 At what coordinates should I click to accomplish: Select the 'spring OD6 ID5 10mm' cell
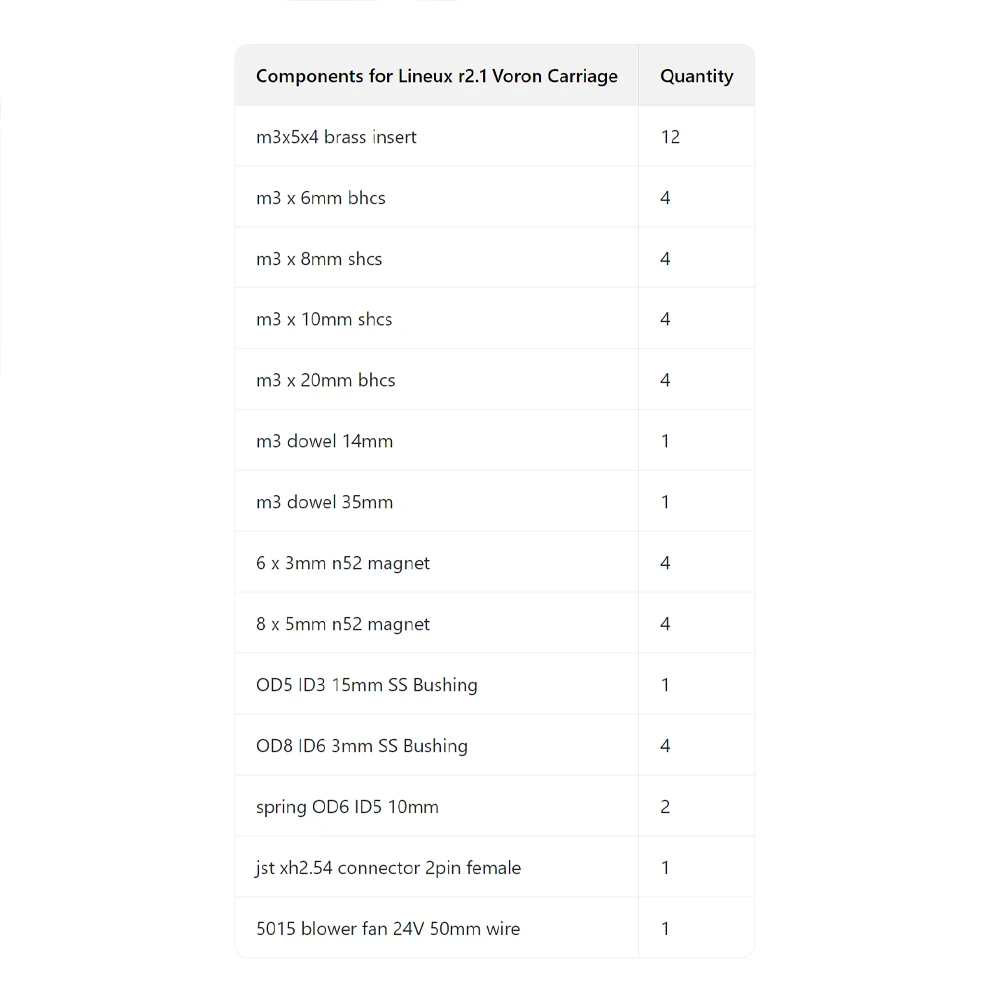click(347, 807)
